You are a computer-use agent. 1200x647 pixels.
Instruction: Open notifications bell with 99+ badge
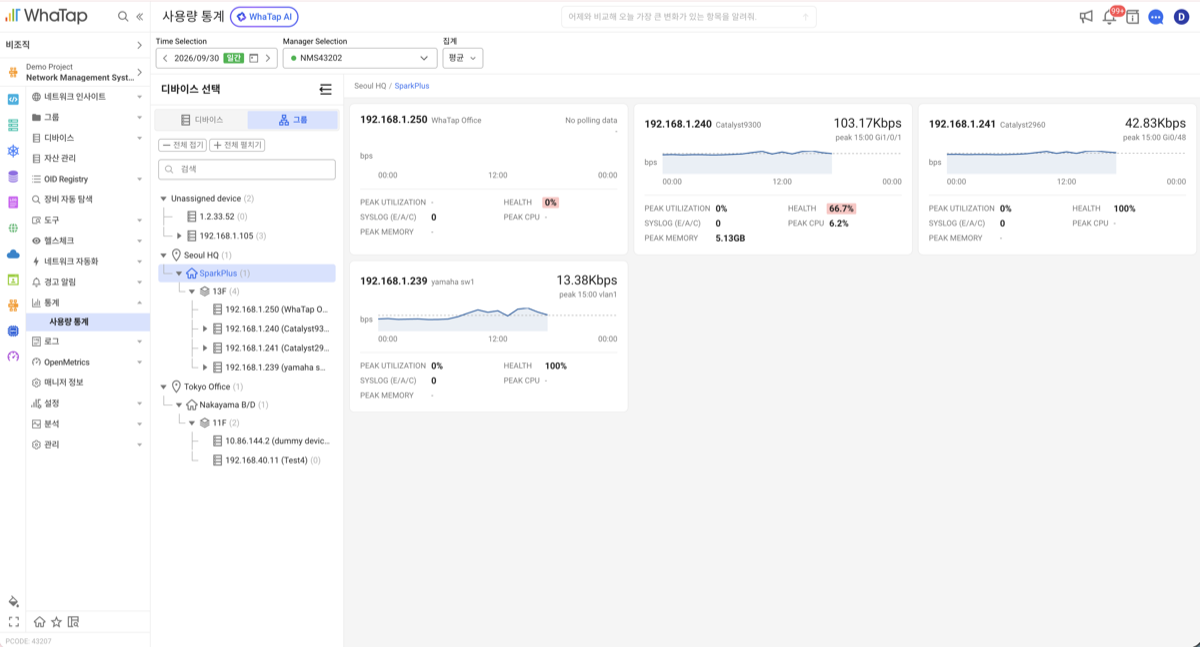(1109, 17)
